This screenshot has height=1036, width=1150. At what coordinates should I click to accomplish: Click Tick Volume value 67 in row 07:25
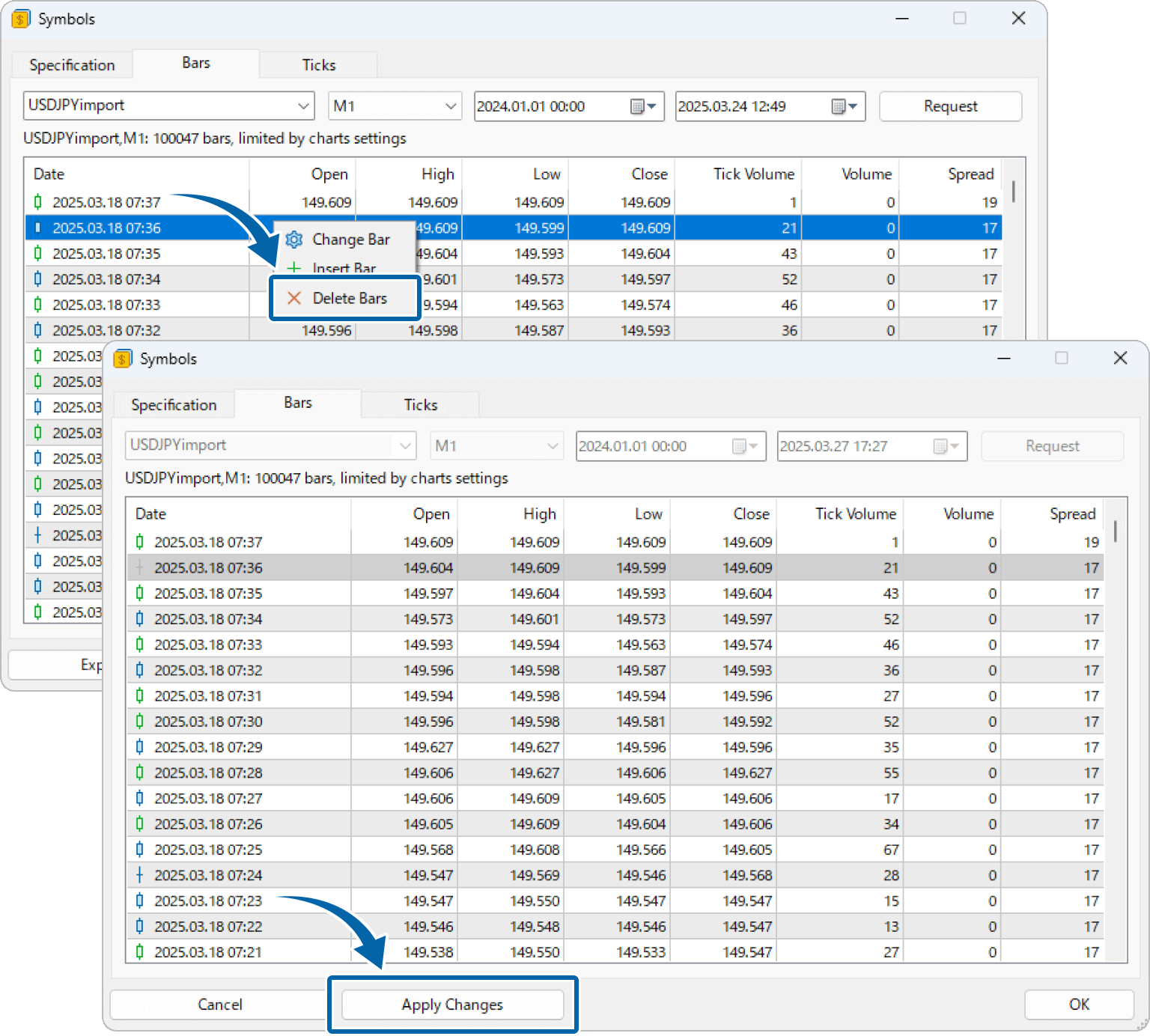point(891,850)
